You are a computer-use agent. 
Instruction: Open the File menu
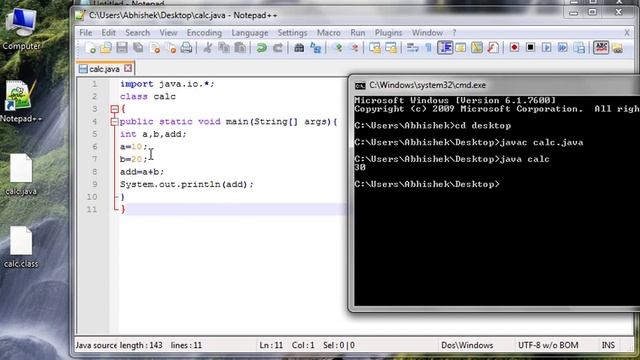point(86,33)
